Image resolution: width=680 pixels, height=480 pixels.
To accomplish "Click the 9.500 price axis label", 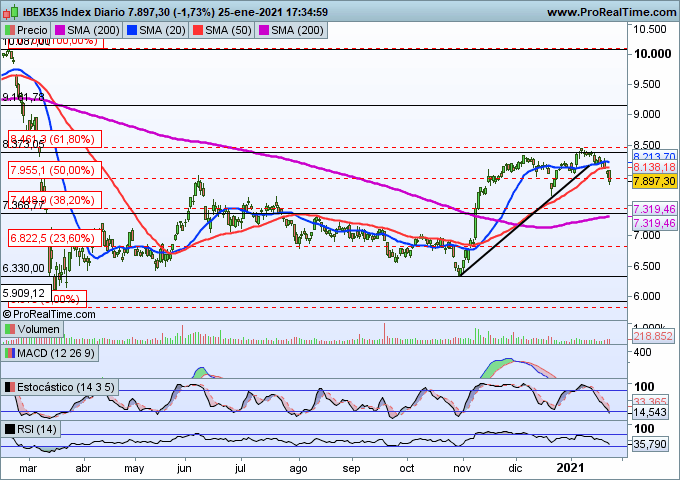I will point(647,84).
